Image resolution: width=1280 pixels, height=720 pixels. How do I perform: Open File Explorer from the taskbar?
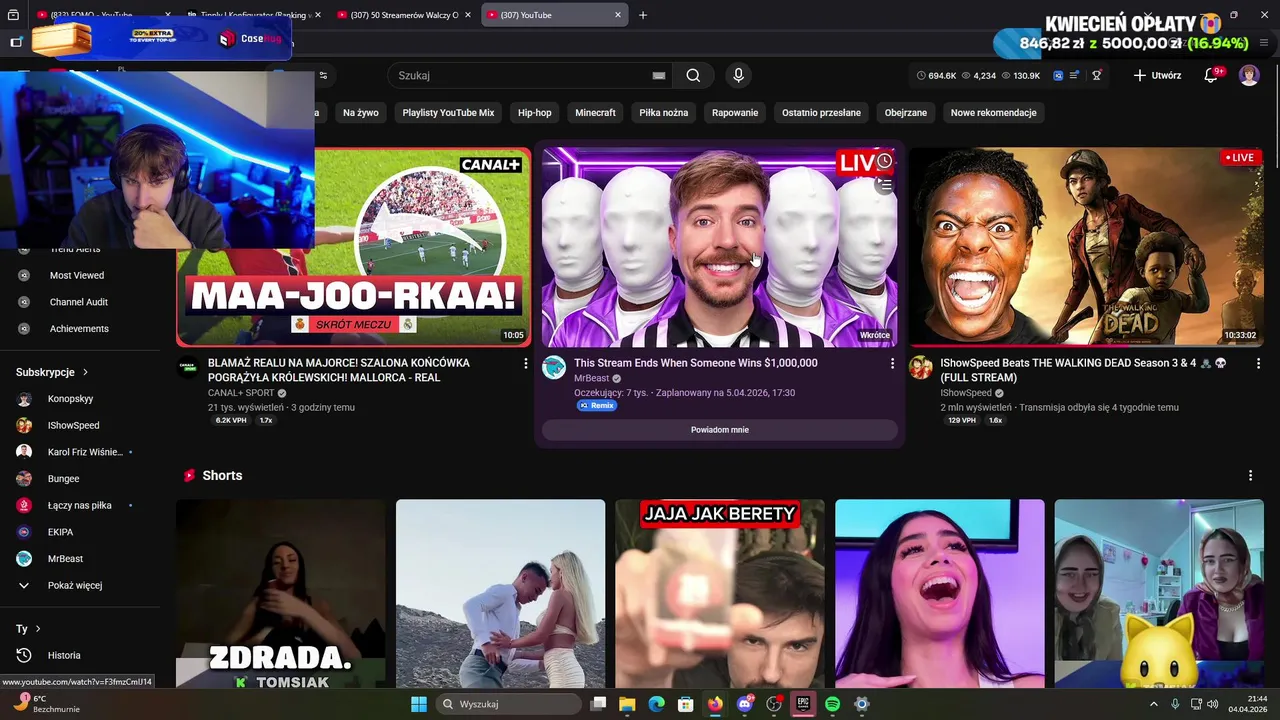pyautogui.click(x=627, y=704)
